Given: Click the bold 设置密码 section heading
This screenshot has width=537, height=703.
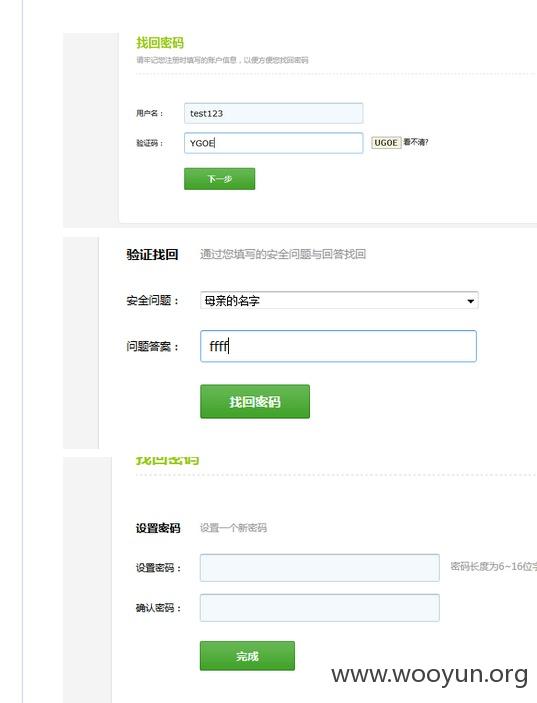Looking at the screenshot, I should point(158,528).
